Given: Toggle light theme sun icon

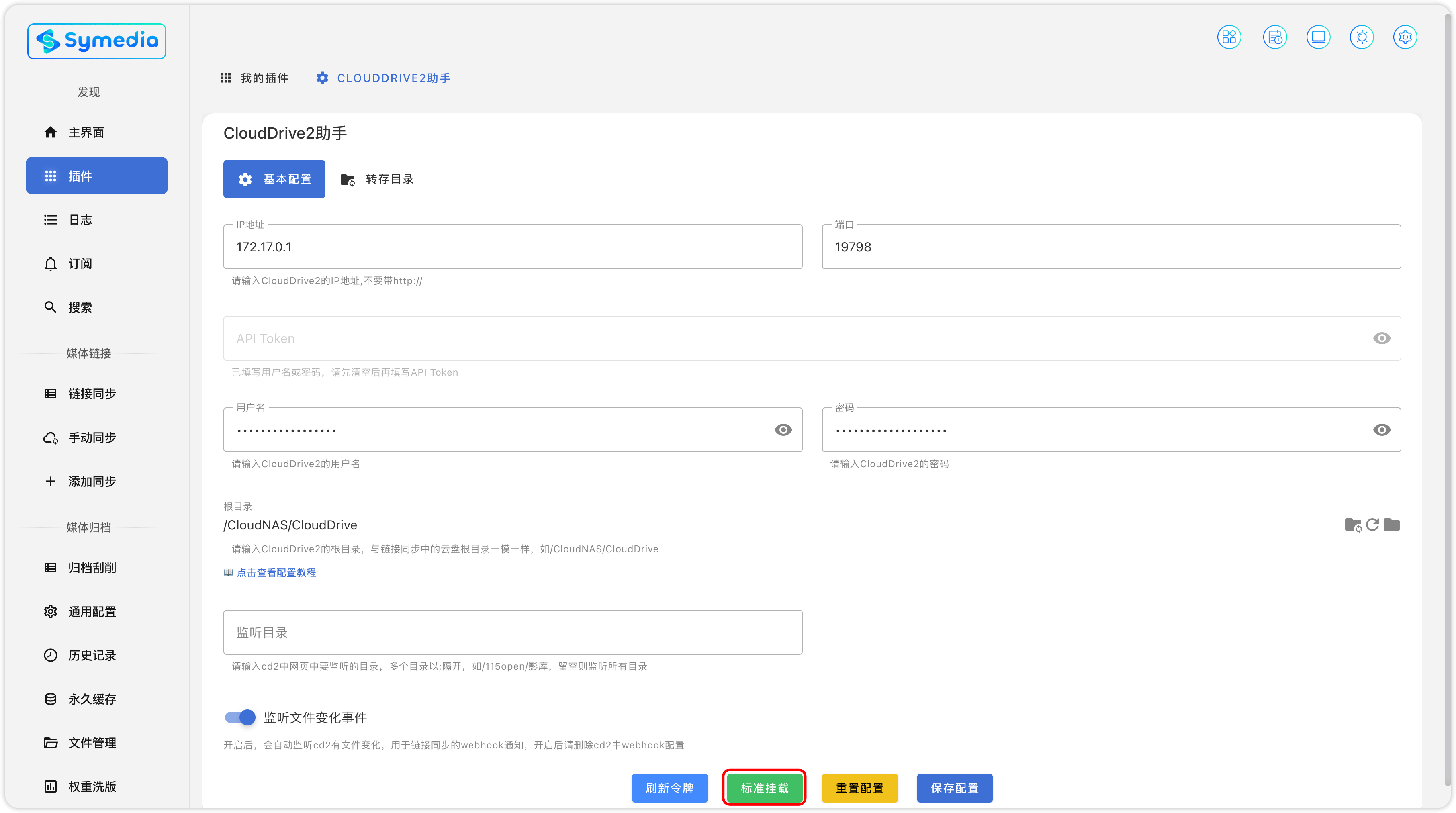Looking at the screenshot, I should click(1362, 37).
